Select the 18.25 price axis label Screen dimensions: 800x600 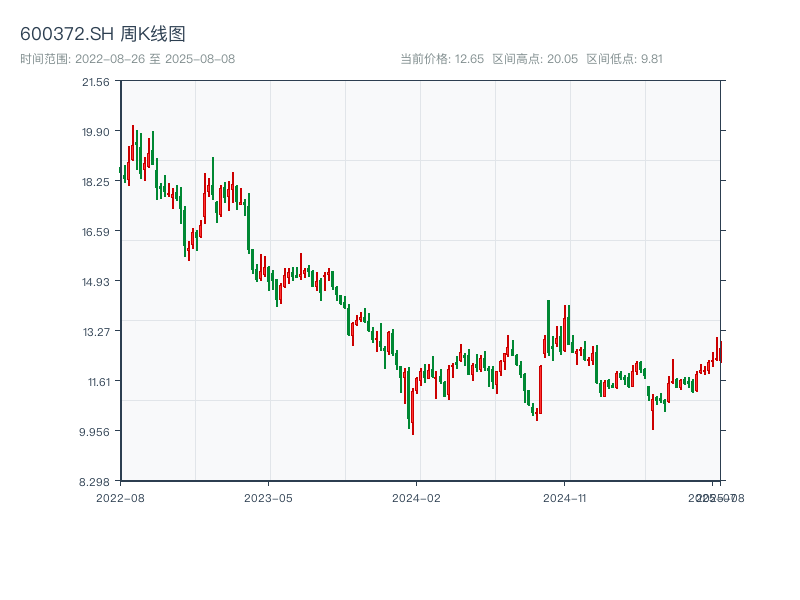96,182
